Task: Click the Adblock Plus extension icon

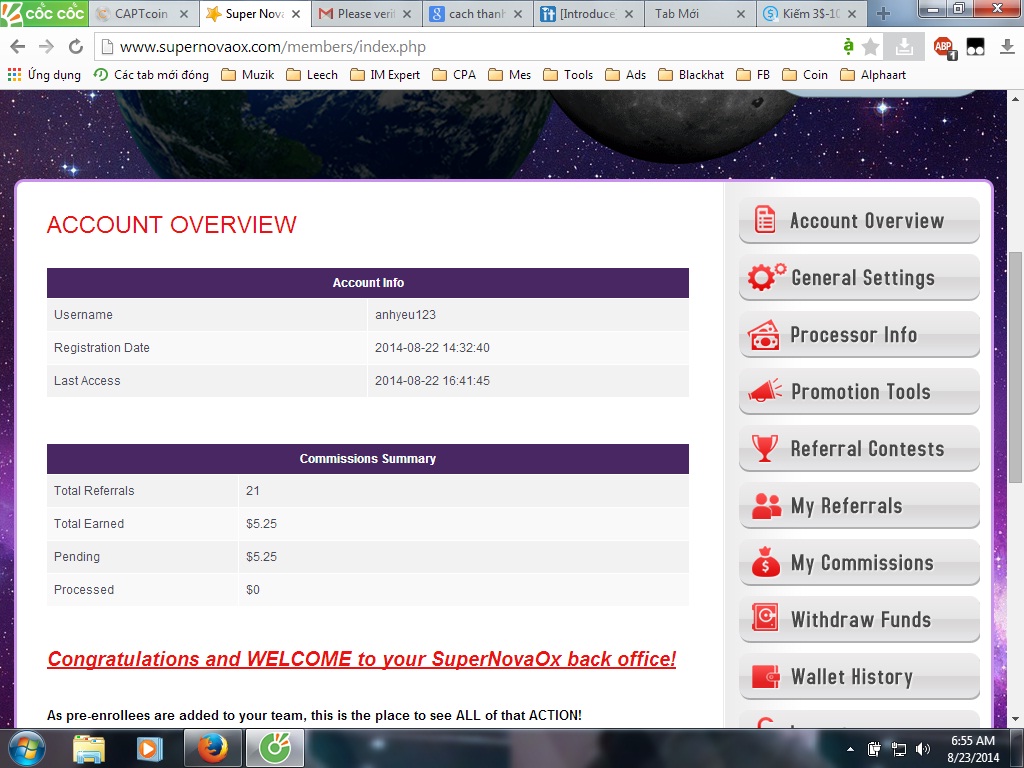Action: pos(944,46)
